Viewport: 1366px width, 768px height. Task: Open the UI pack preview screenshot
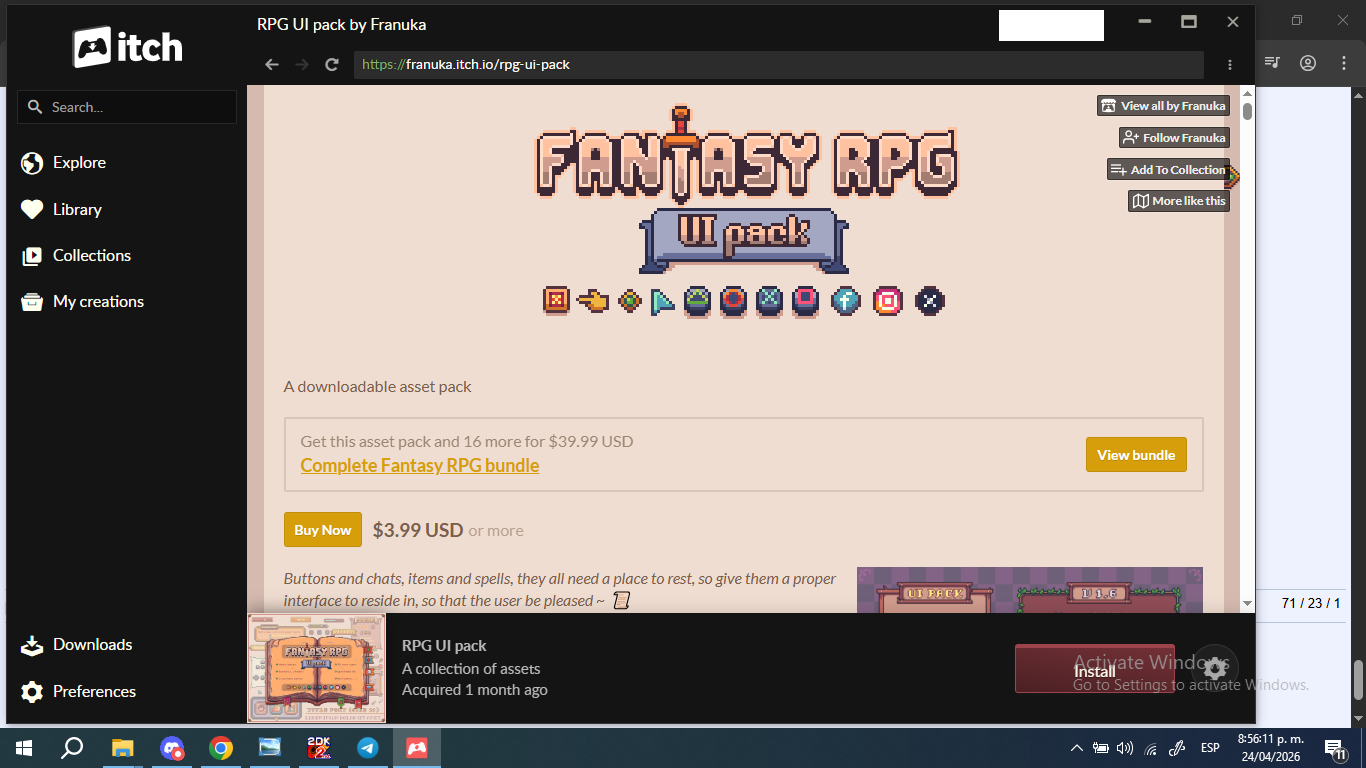click(1030, 590)
